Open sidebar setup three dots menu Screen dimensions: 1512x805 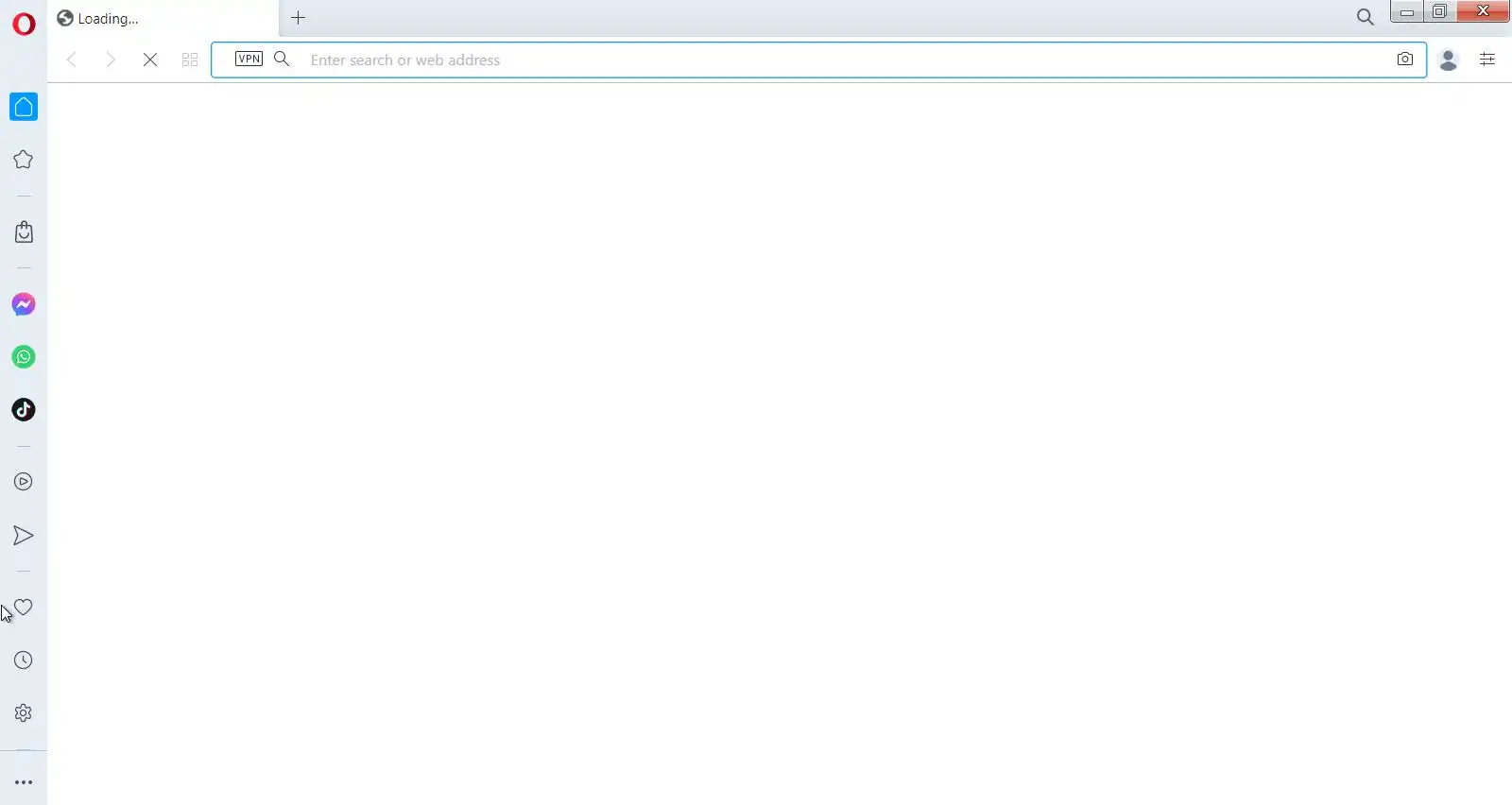pyautogui.click(x=24, y=782)
